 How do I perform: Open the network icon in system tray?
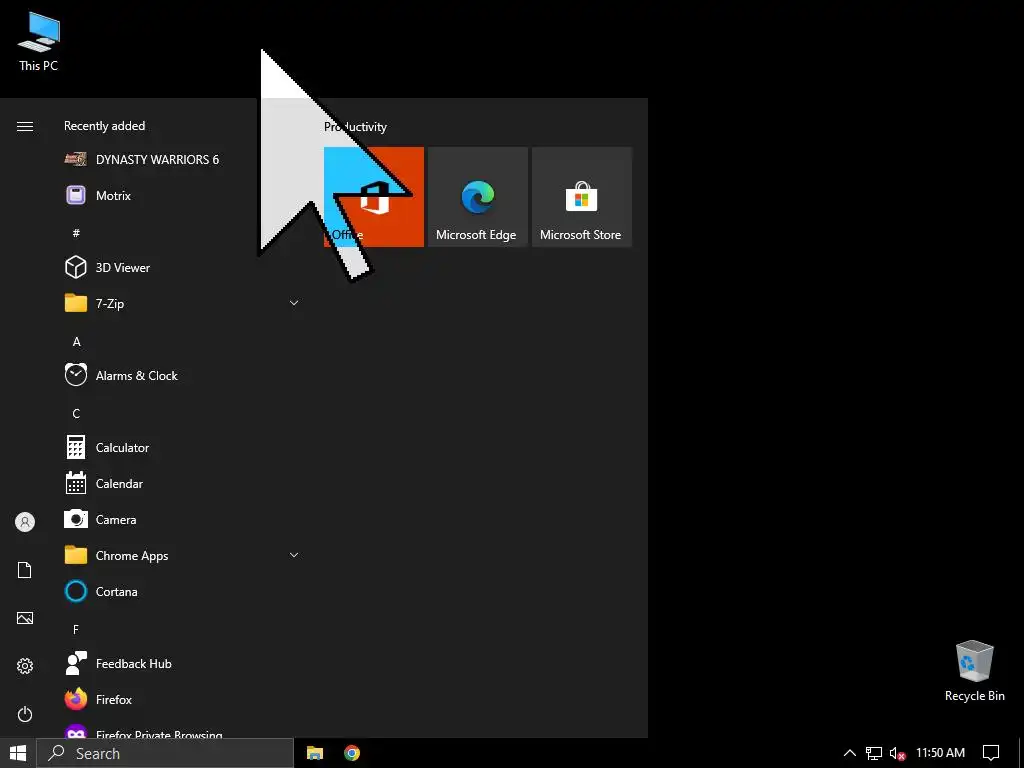click(874, 753)
